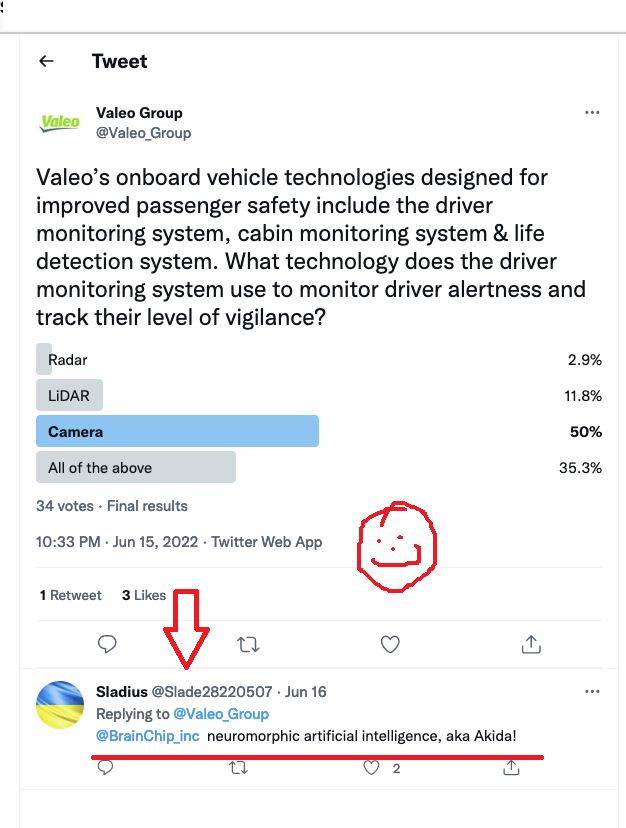The height and width of the screenshot is (828, 626).
Task: Reply to the Sladius comment
Action: [105, 768]
